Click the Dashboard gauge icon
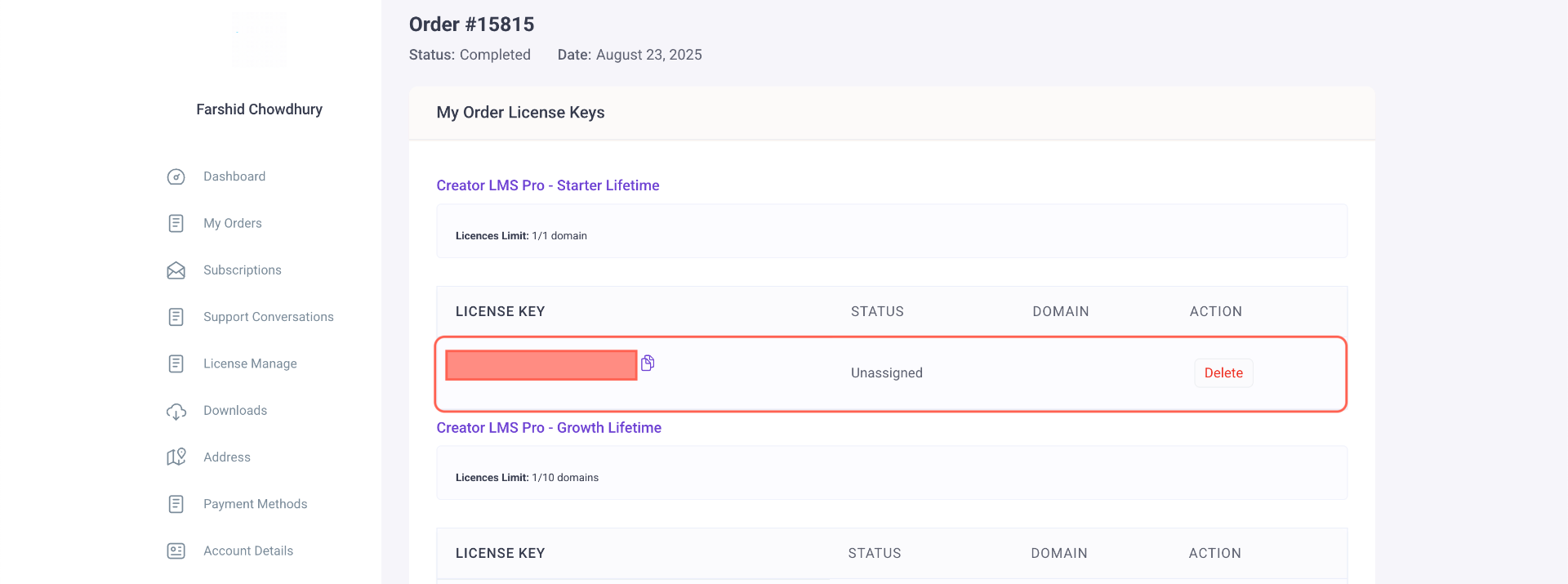The height and width of the screenshot is (584, 1568). (x=176, y=177)
